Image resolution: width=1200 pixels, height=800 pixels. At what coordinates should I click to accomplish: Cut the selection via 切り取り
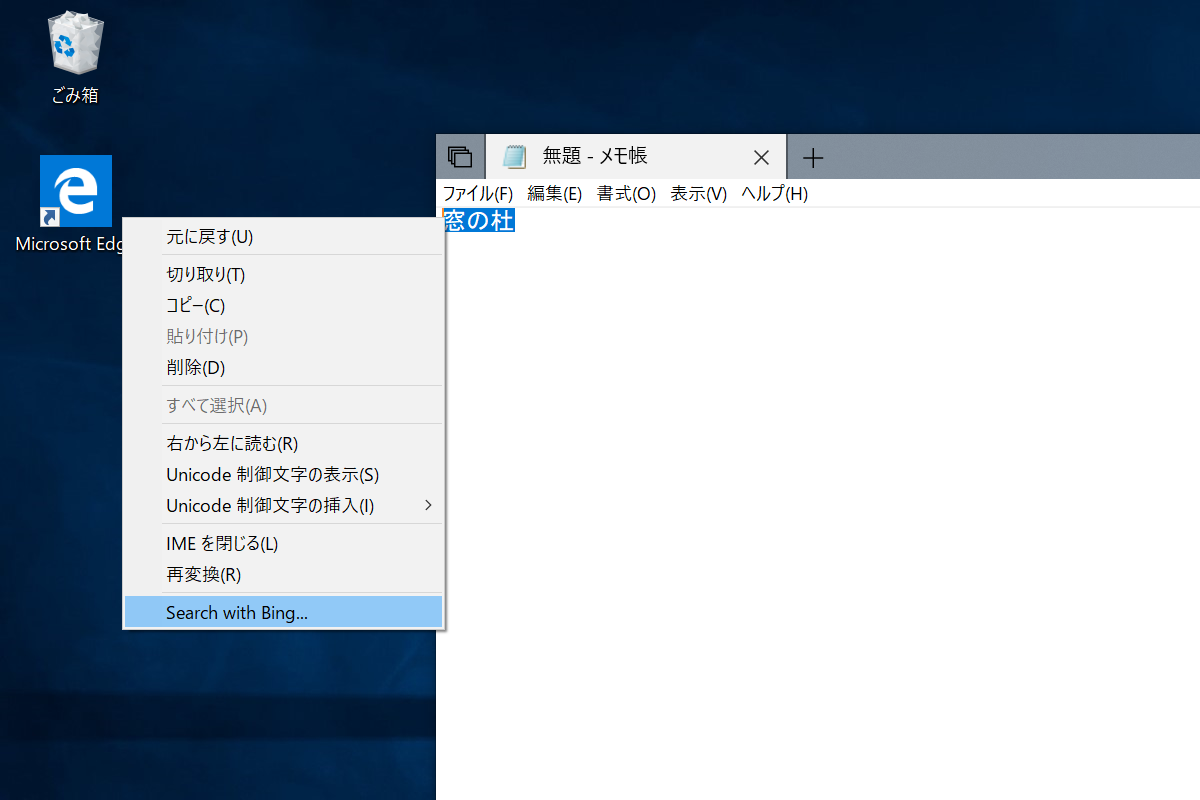tap(204, 274)
